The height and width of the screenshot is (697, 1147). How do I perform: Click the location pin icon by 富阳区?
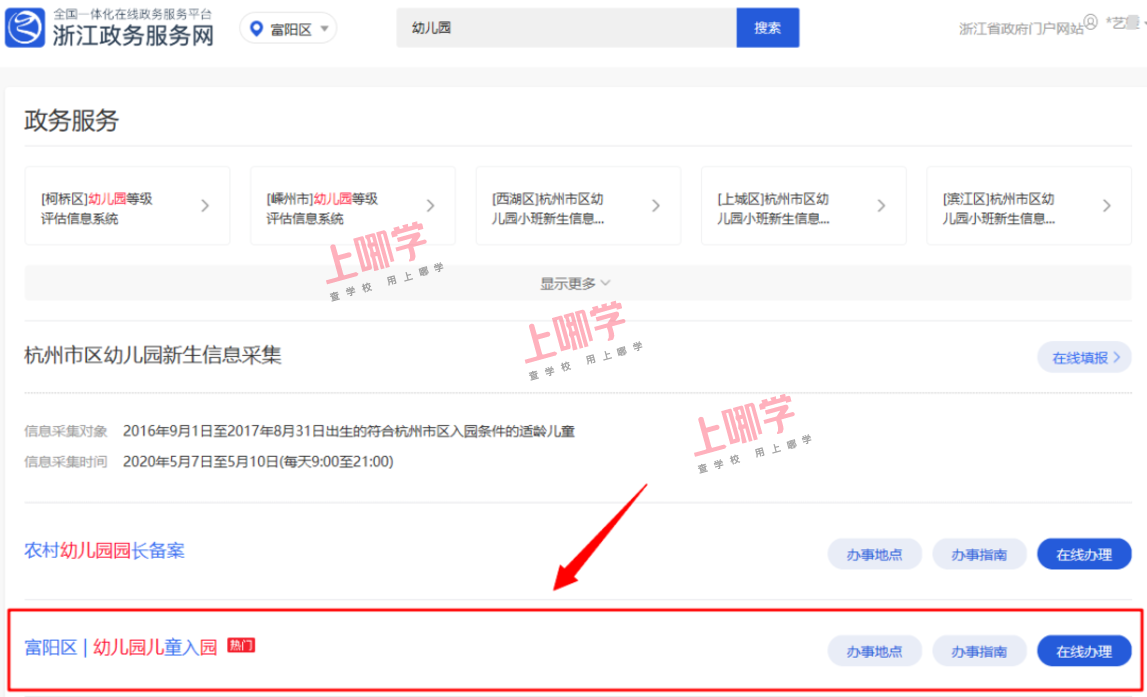(257, 29)
